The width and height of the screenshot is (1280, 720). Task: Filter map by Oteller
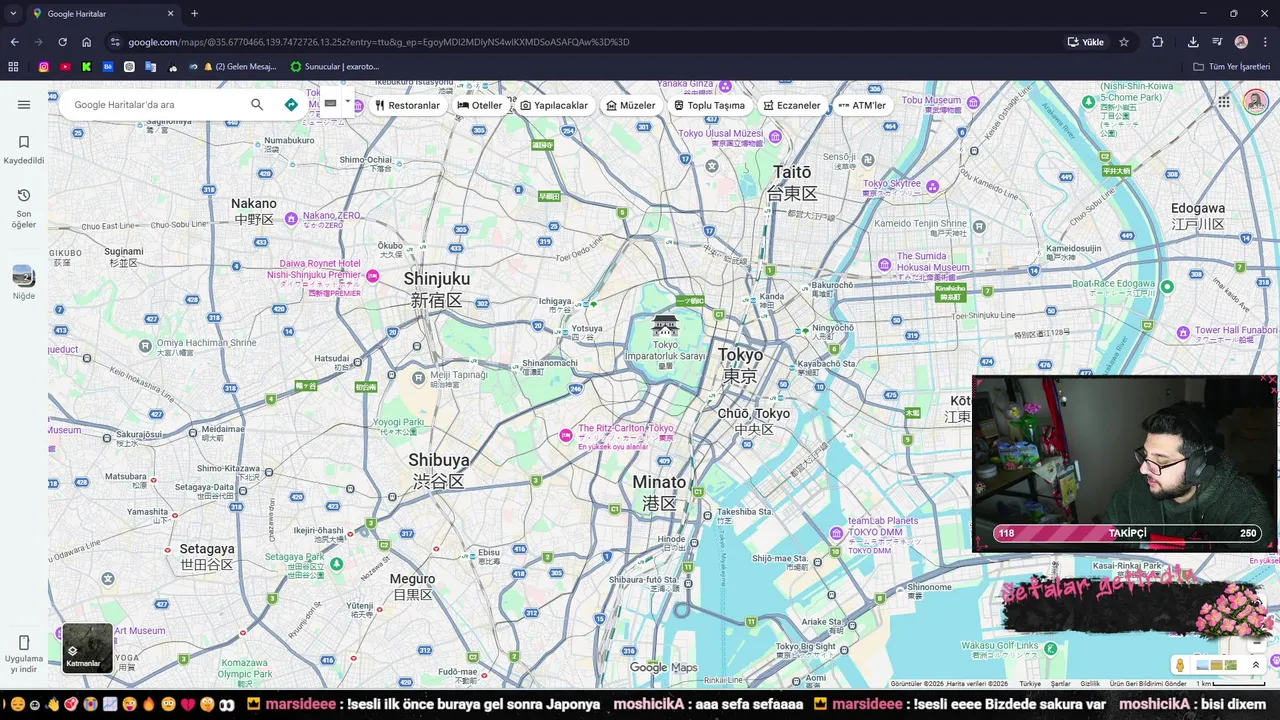[480, 105]
